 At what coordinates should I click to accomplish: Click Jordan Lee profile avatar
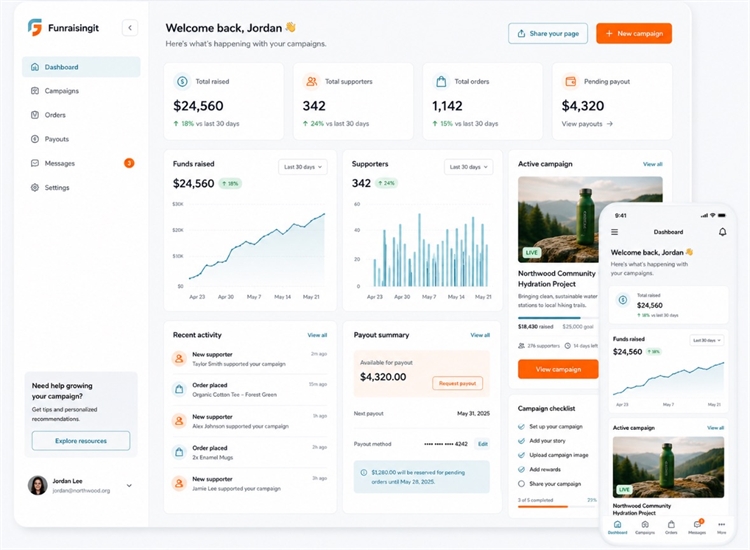[37, 485]
